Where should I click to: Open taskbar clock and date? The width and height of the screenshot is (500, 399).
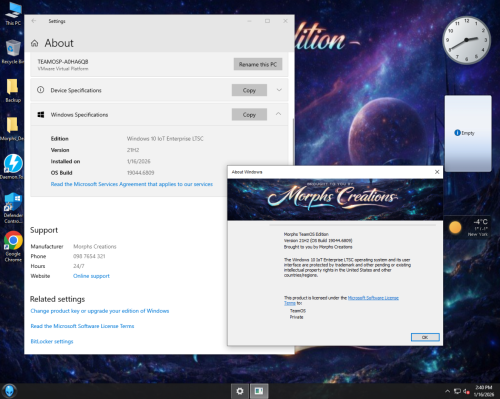pos(484,391)
